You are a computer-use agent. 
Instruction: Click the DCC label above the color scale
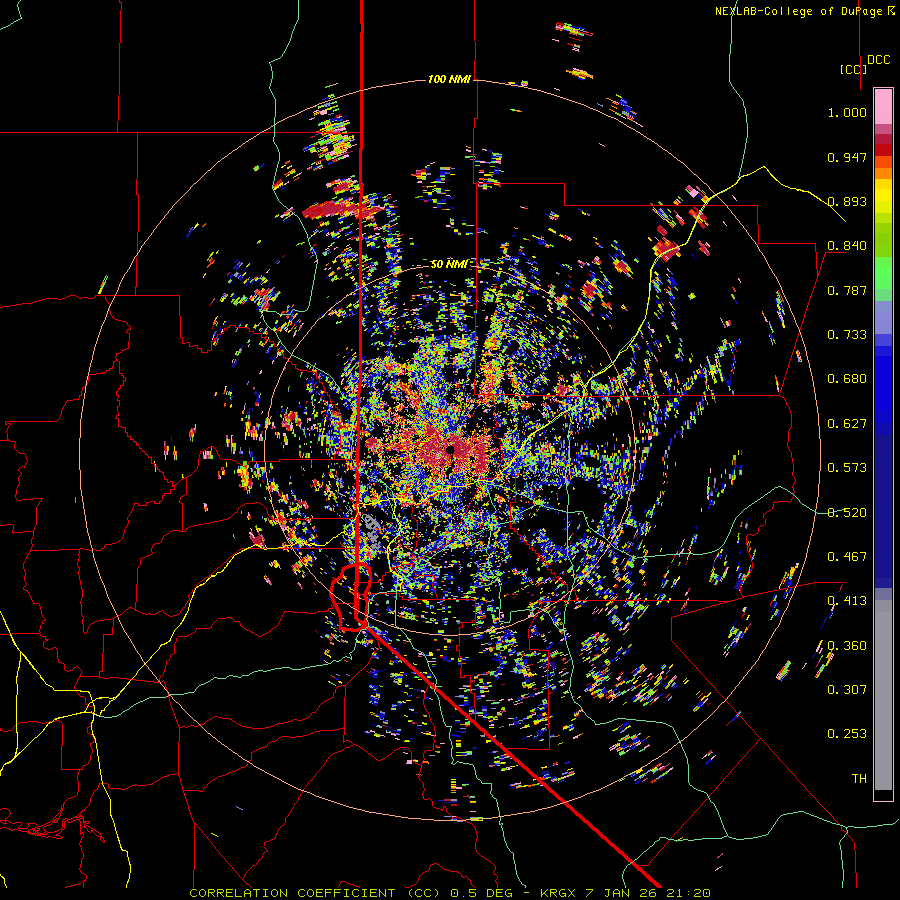pos(878,60)
